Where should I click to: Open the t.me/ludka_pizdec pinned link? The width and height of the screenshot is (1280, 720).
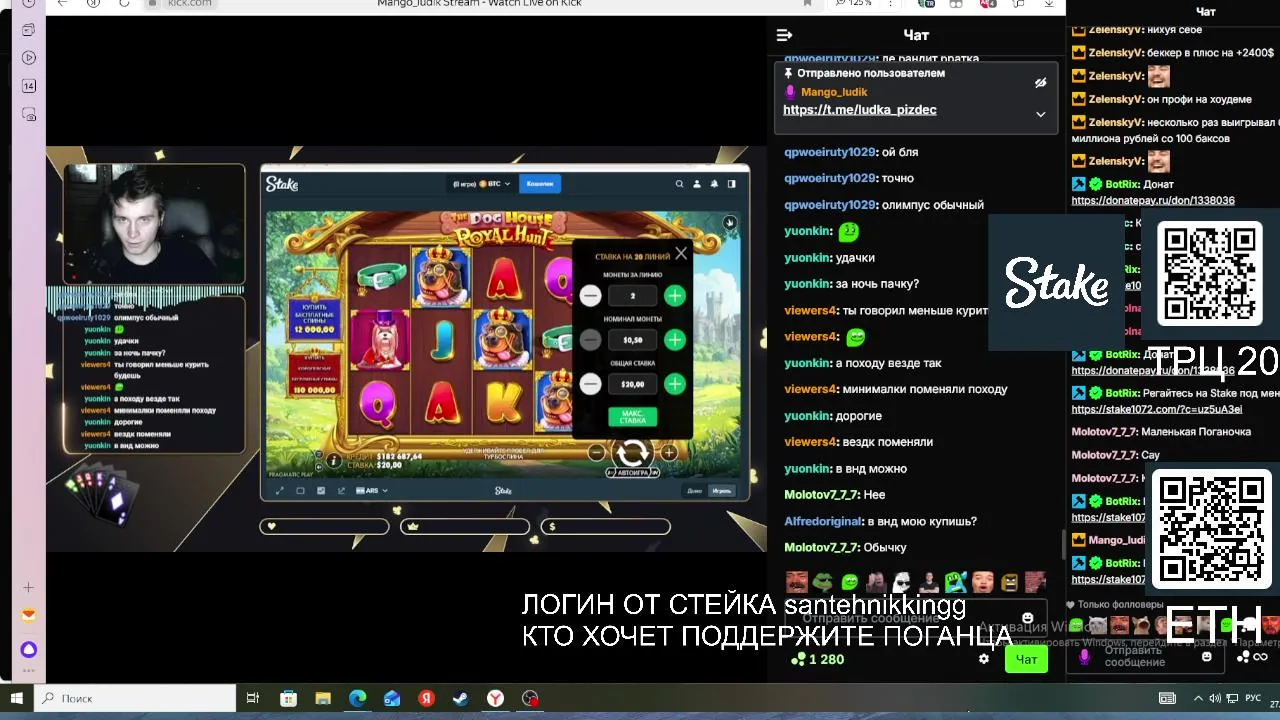coord(860,110)
